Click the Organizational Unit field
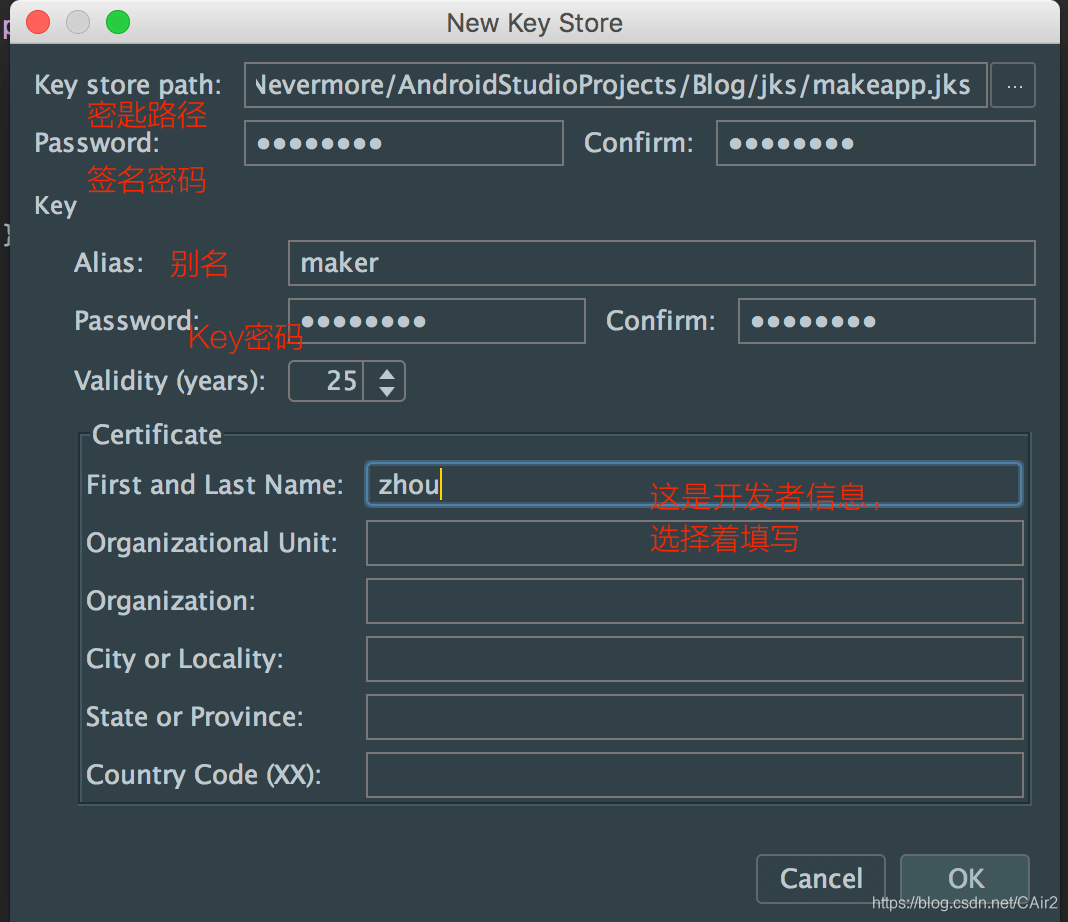Screen dimensions: 1068x922 point(694,542)
